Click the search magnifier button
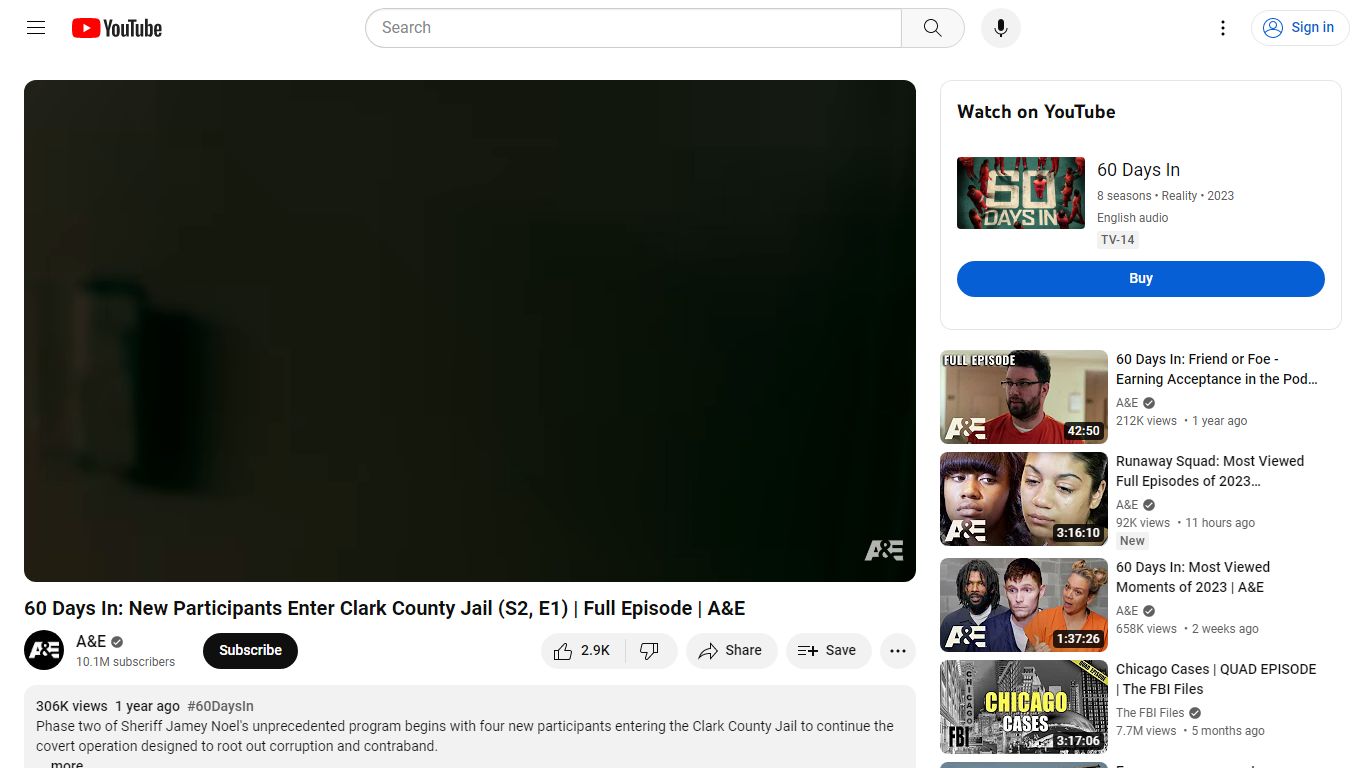The width and height of the screenshot is (1366, 768). [932, 28]
